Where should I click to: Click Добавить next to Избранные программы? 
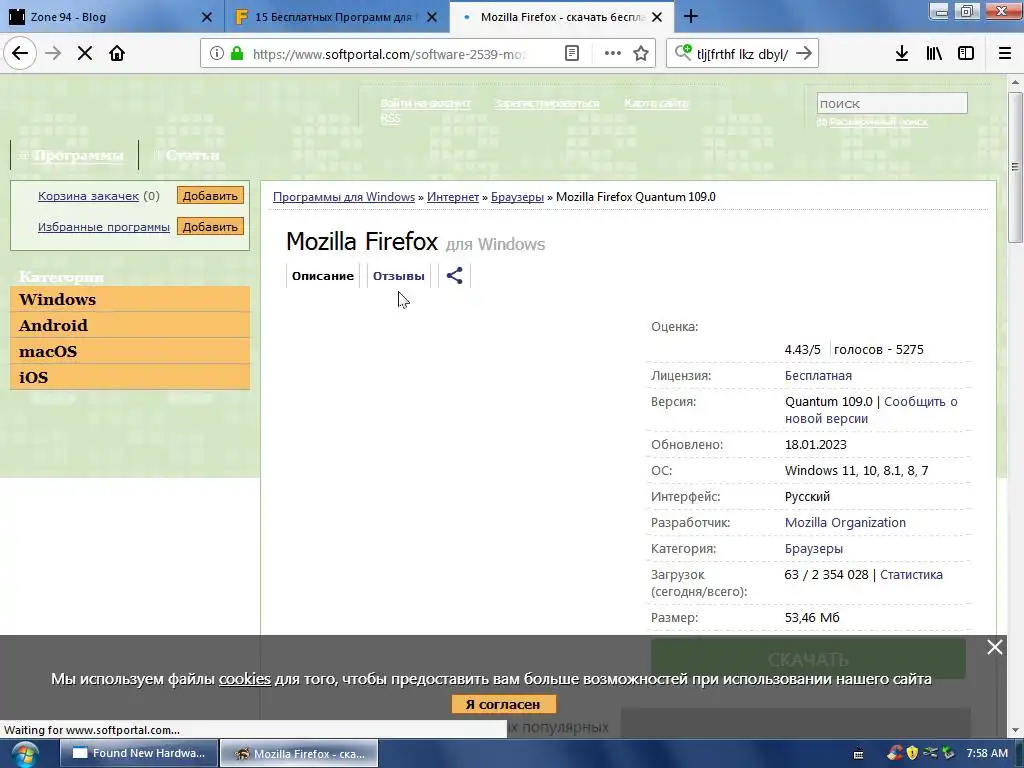tap(210, 227)
